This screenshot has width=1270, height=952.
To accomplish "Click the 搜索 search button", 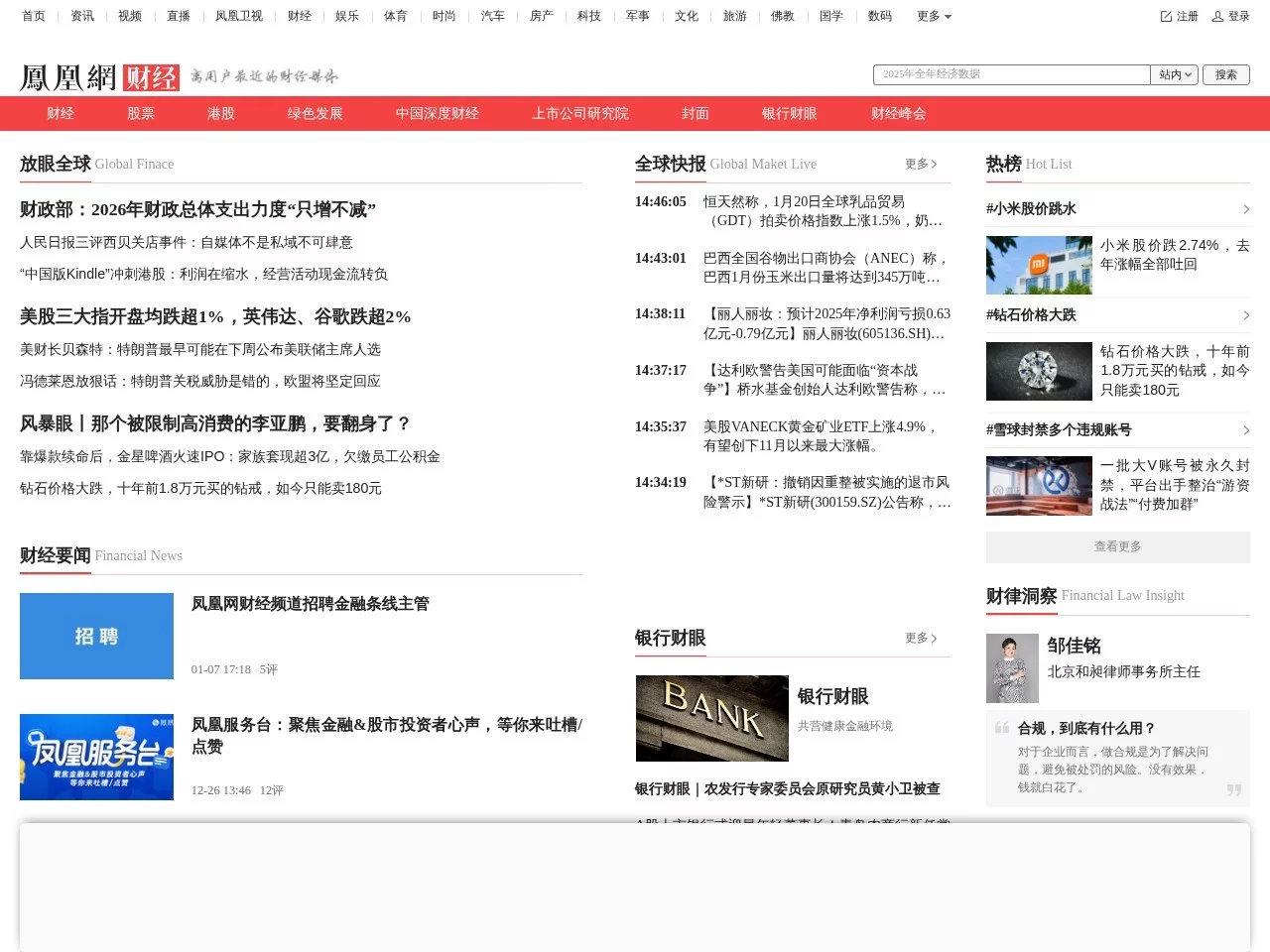I will coord(1226,74).
